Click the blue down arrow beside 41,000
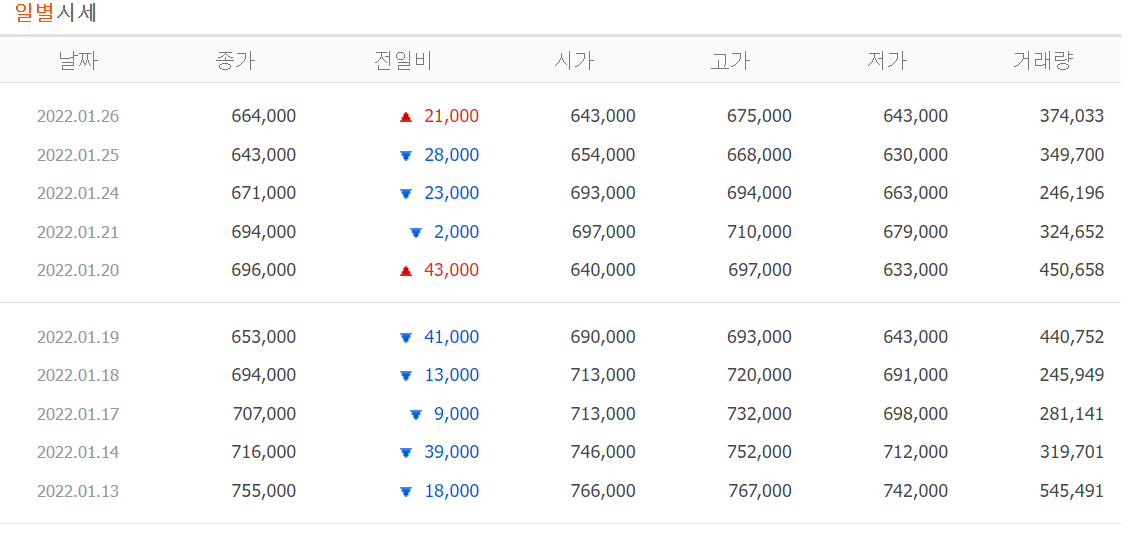Viewport: 1147px width, 533px height. tap(406, 338)
